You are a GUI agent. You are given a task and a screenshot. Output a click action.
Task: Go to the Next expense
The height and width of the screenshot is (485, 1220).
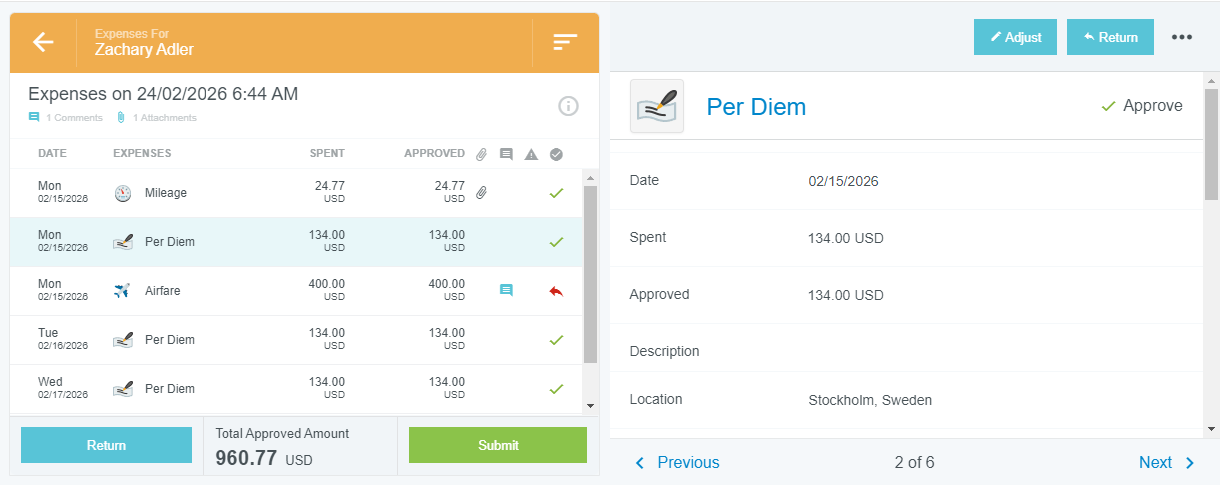pos(1166,462)
